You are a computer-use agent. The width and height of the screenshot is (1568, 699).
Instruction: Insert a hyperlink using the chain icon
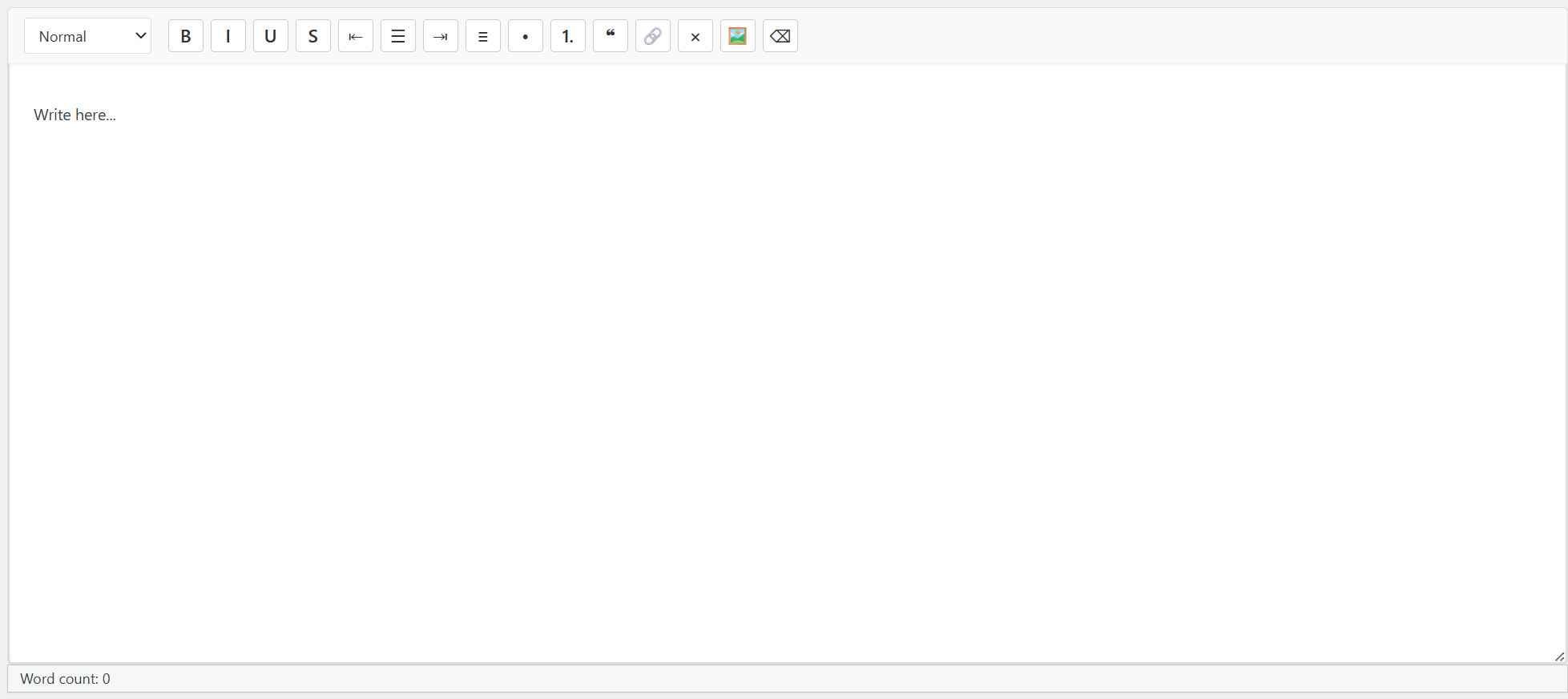coord(653,36)
